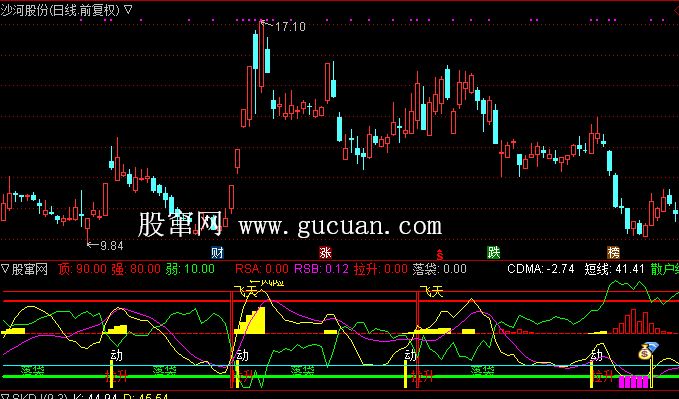This screenshot has width=679, height=399.
Task: Click the green 跌 marker icon
Action: [494, 253]
